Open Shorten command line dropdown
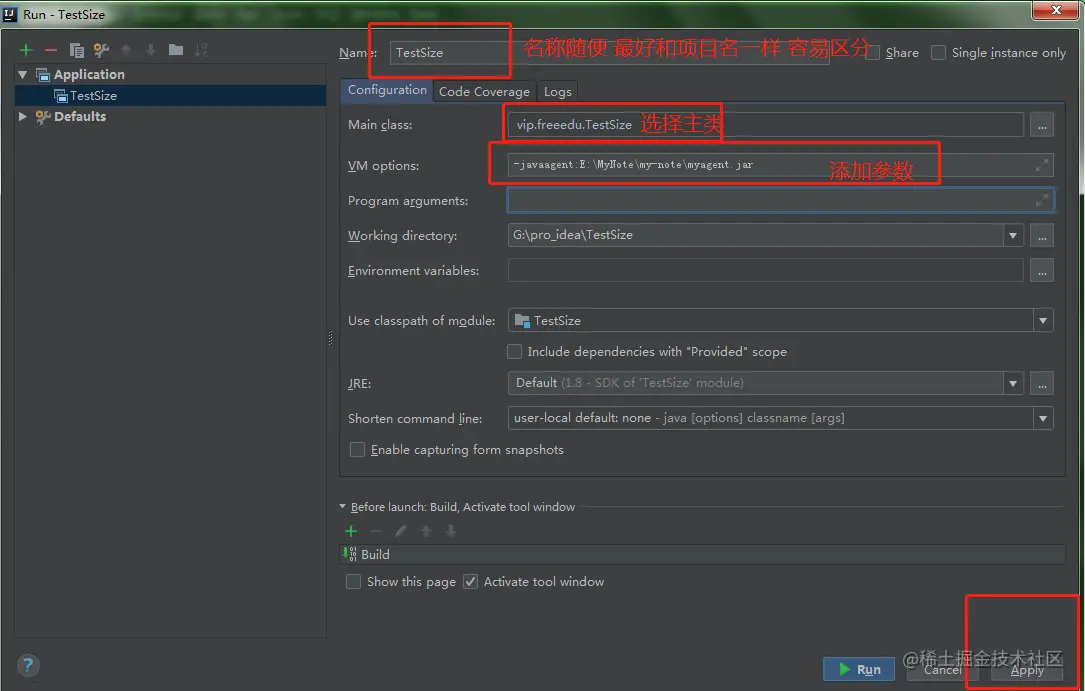This screenshot has height=691, width=1085. (x=1043, y=418)
